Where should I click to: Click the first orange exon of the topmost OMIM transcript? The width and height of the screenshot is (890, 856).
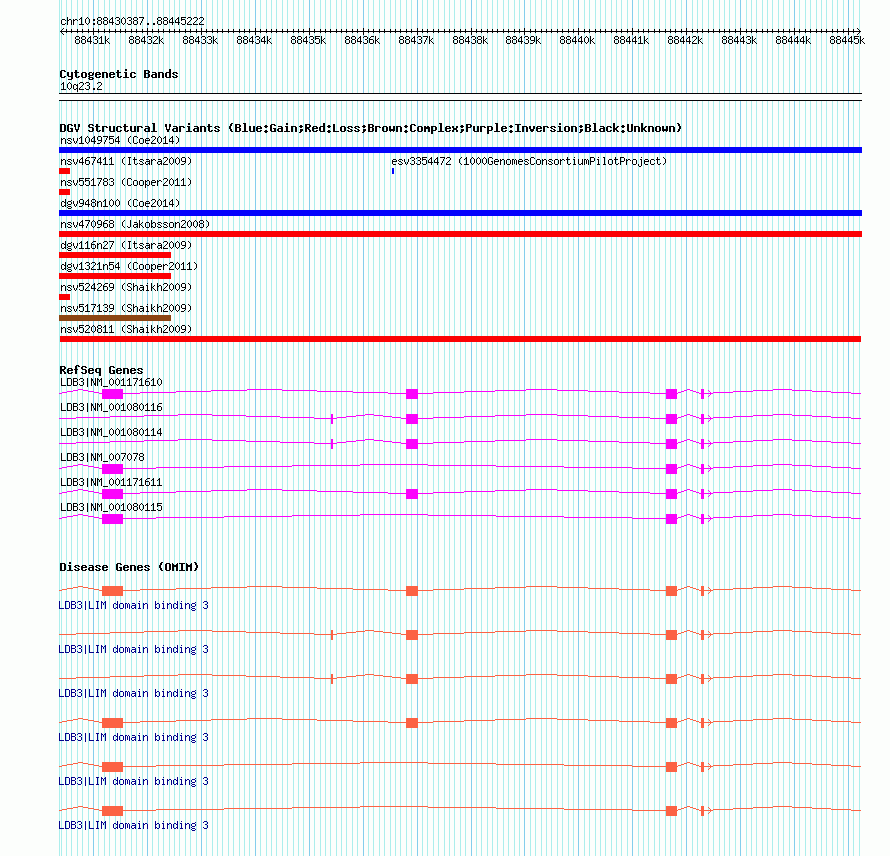(x=112, y=591)
